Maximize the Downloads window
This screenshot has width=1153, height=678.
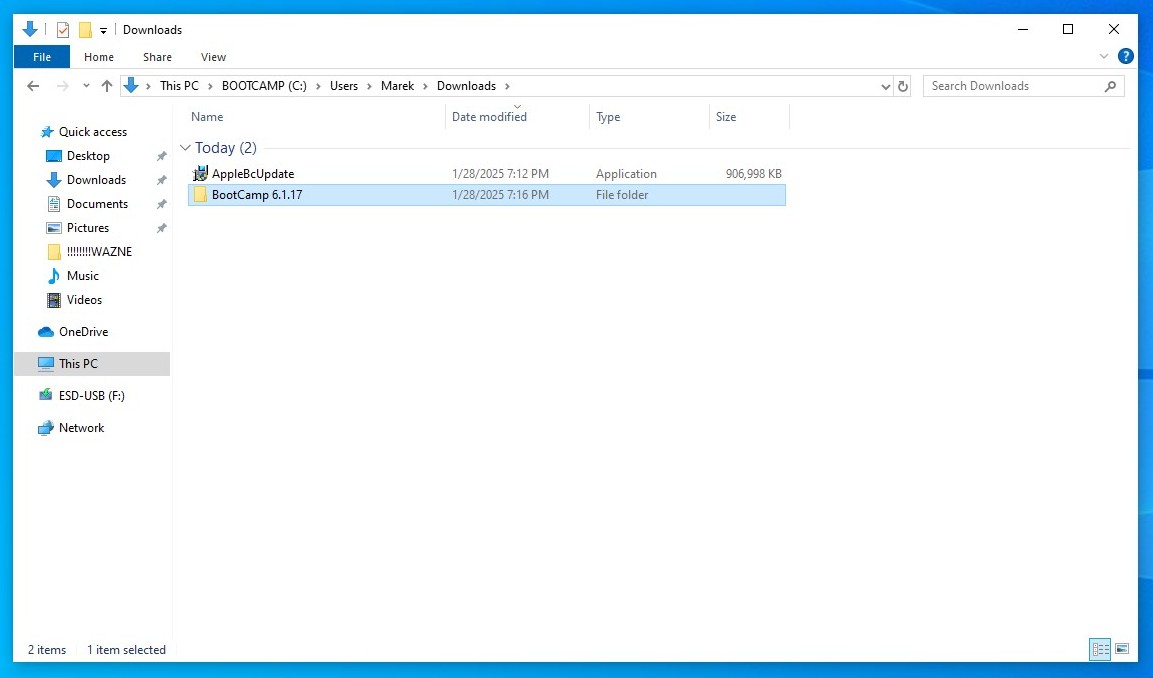tap(1068, 29)
